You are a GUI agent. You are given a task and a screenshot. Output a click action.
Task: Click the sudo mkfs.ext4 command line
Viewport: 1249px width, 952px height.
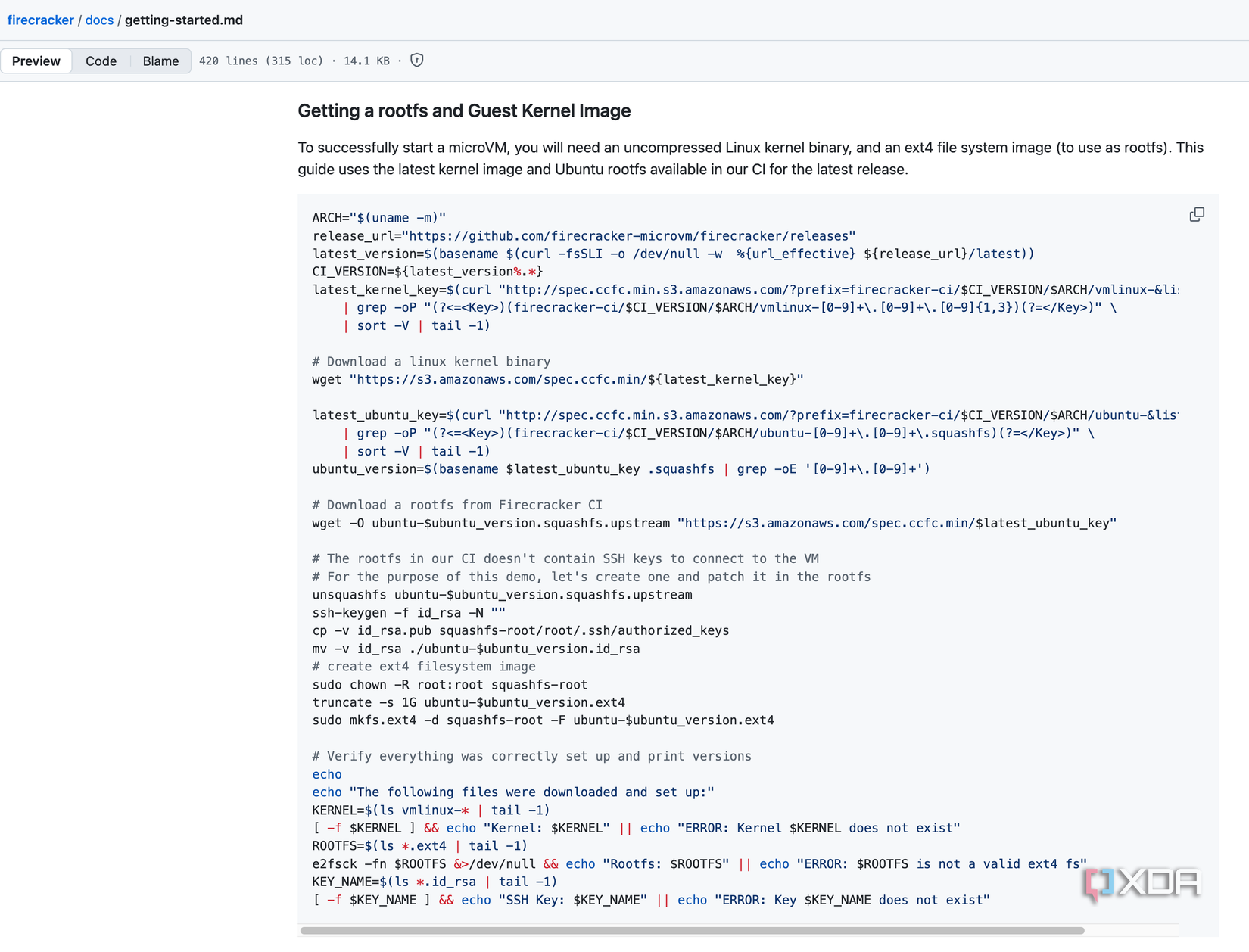pyautogui.click(x=543, y=720)
